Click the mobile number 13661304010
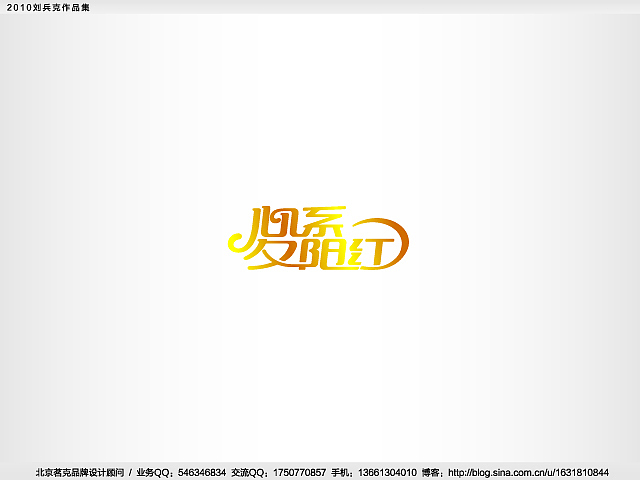640x480 pixels. coord(387,473)
